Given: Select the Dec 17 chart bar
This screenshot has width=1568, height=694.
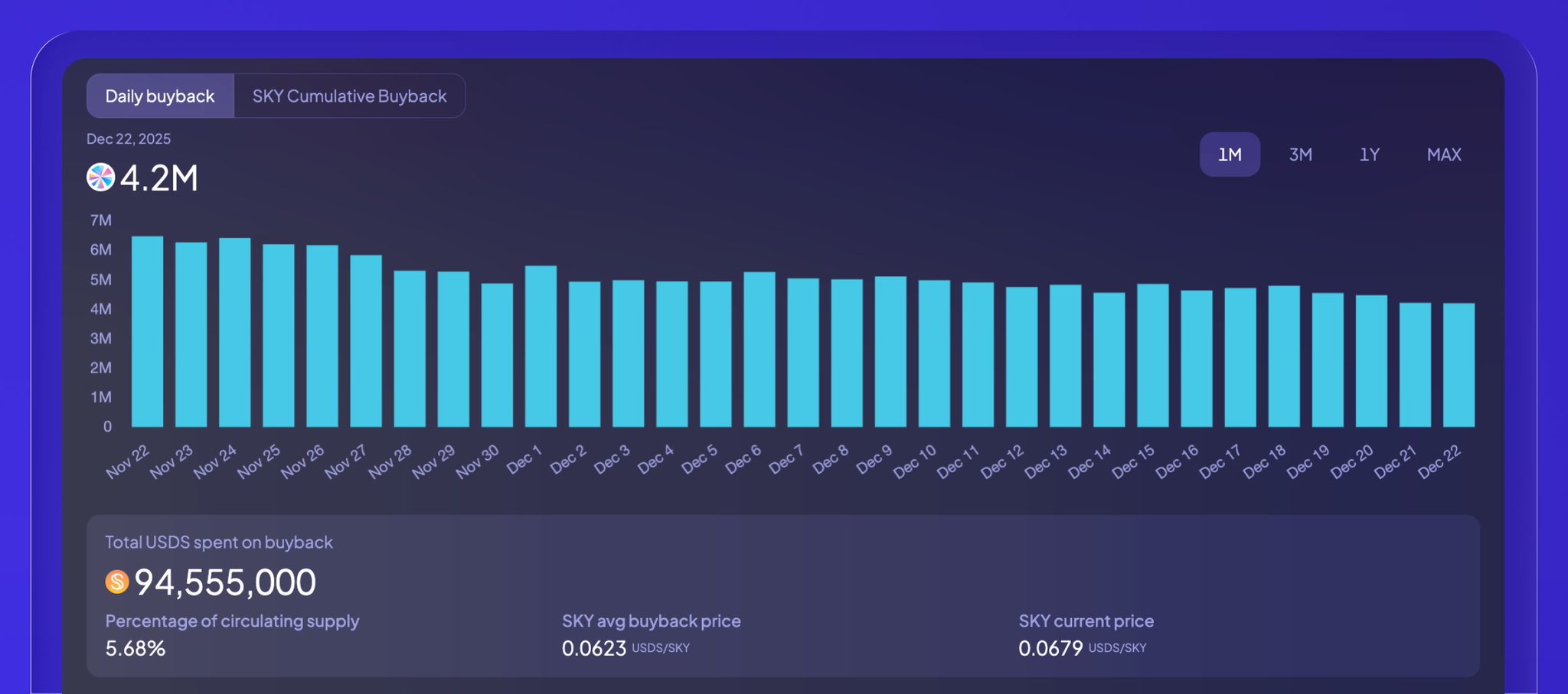Looking at the screenshot, I should 1240,357.
